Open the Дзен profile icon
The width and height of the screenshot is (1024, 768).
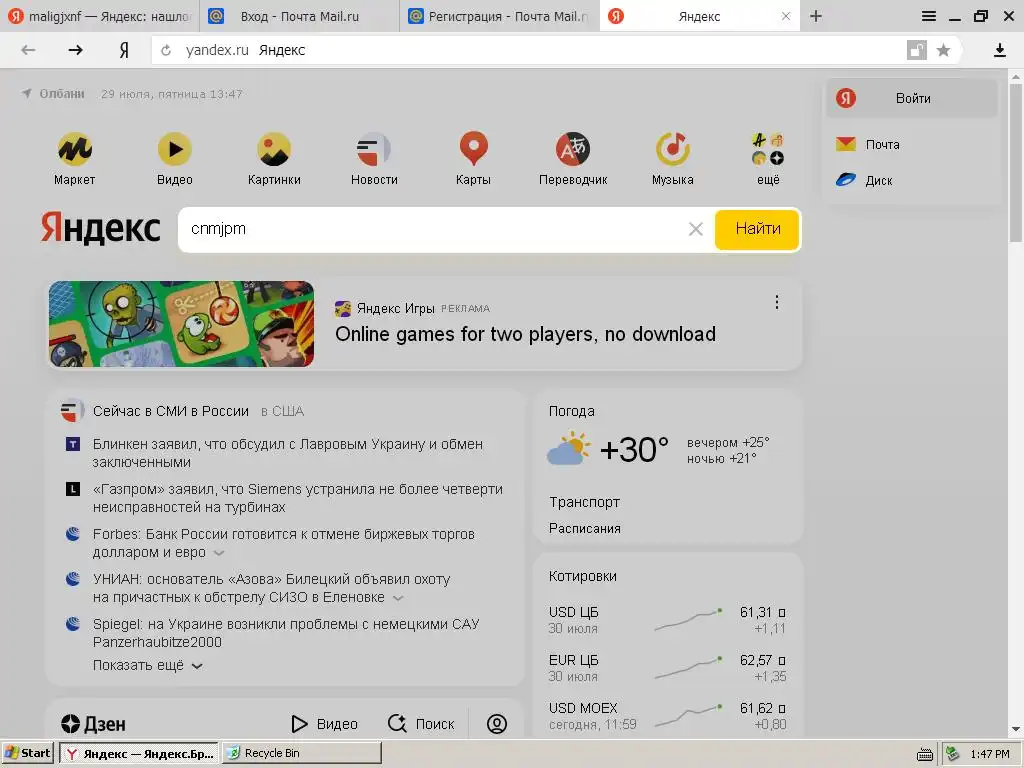point(497,724)
